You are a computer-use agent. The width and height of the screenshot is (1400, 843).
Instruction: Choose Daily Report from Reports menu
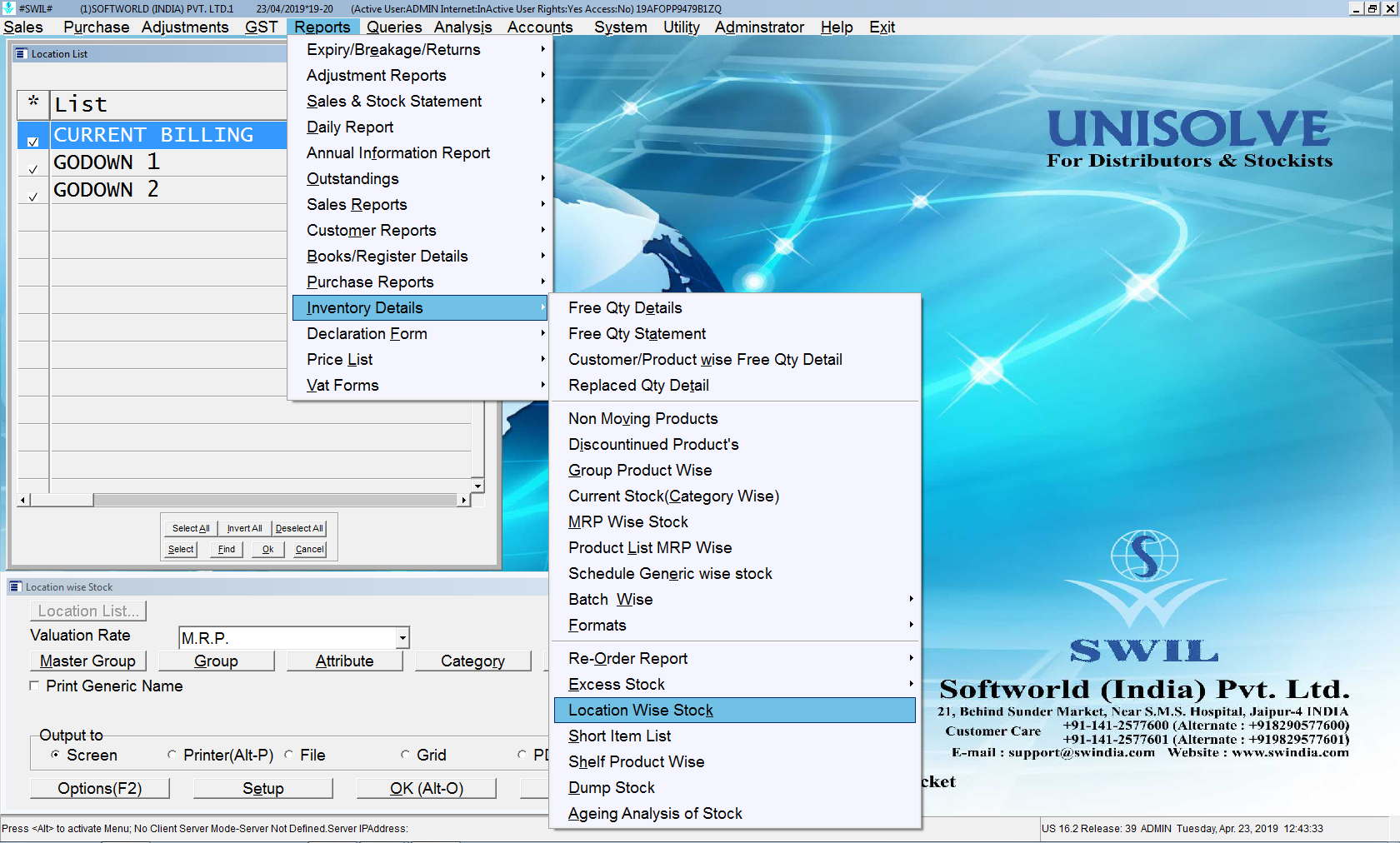[x=419, y=127]
